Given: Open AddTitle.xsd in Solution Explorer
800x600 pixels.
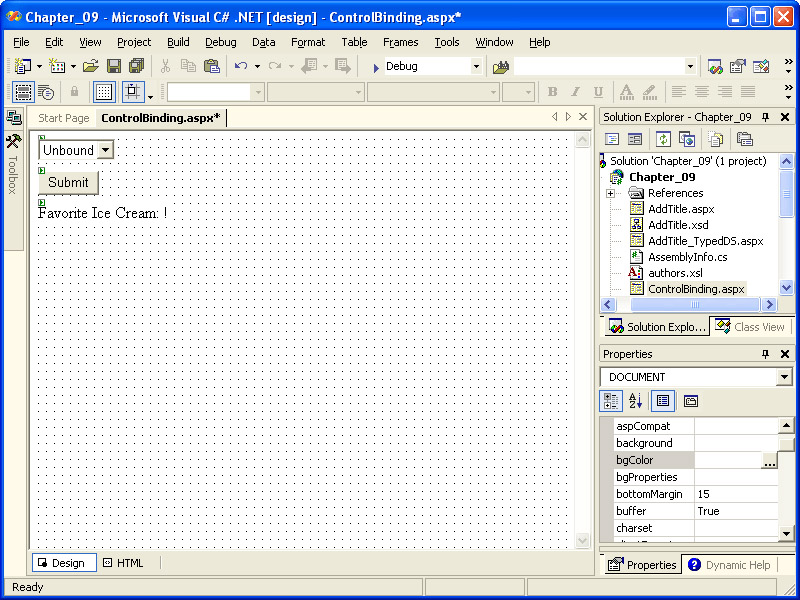Looking at the screenshot, I should tap(677, 225).
